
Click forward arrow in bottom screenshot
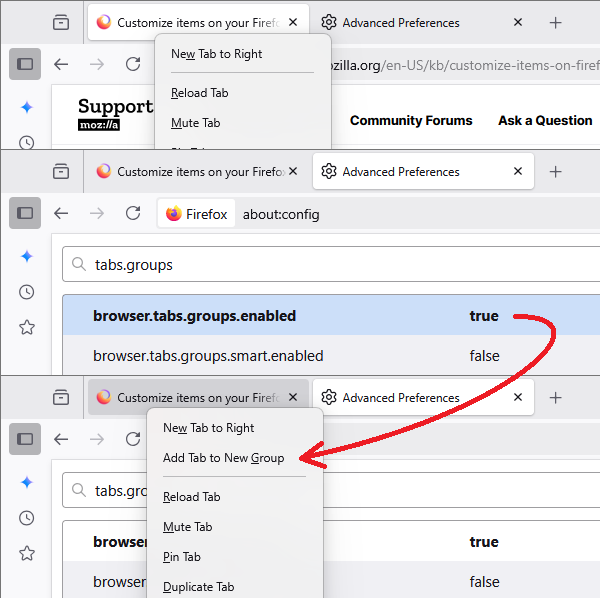click(97, 439)
